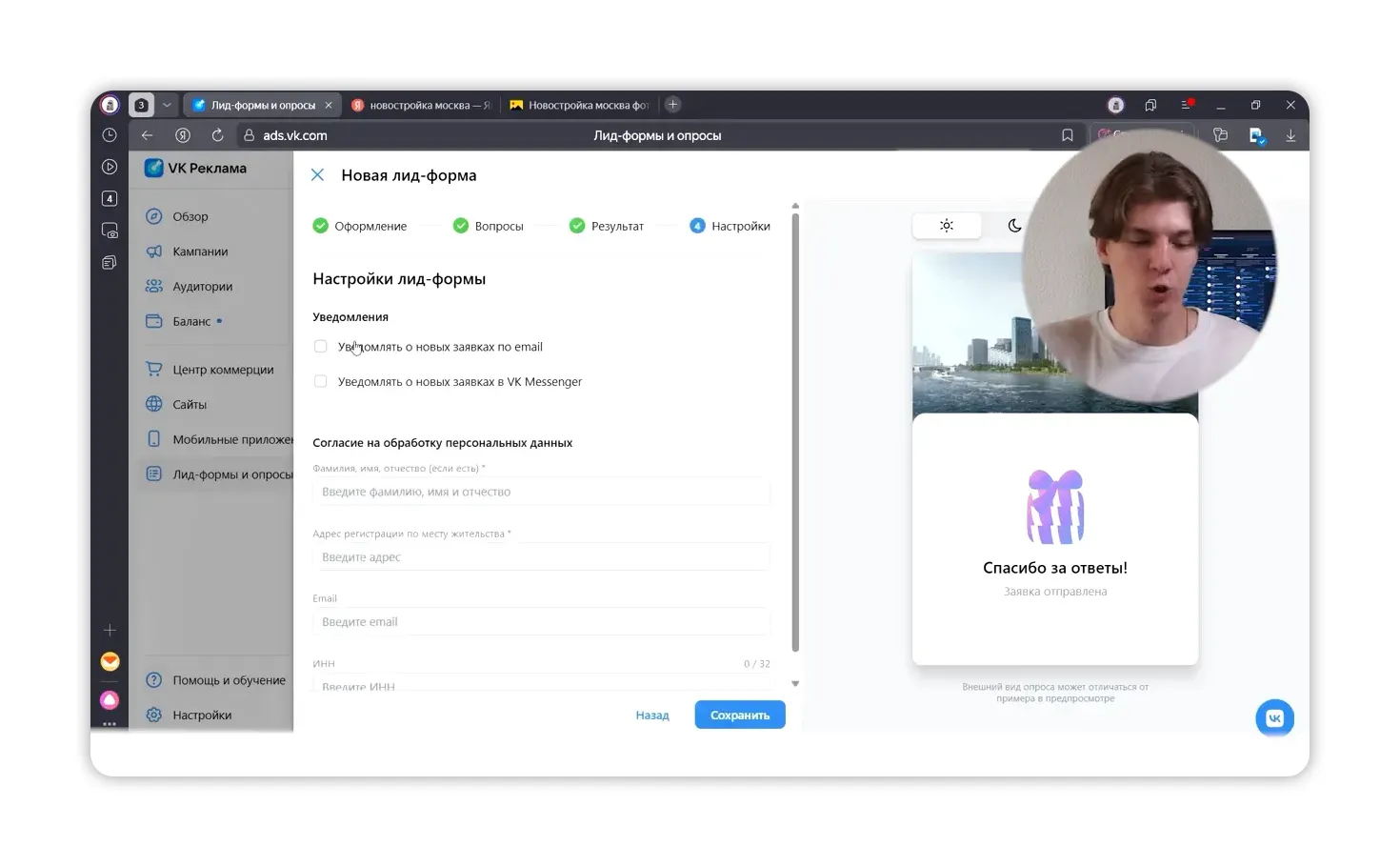Switch preview to light theme sun icon
The width and height of the screenshot is (1400, 867).
tap(946, 226)
